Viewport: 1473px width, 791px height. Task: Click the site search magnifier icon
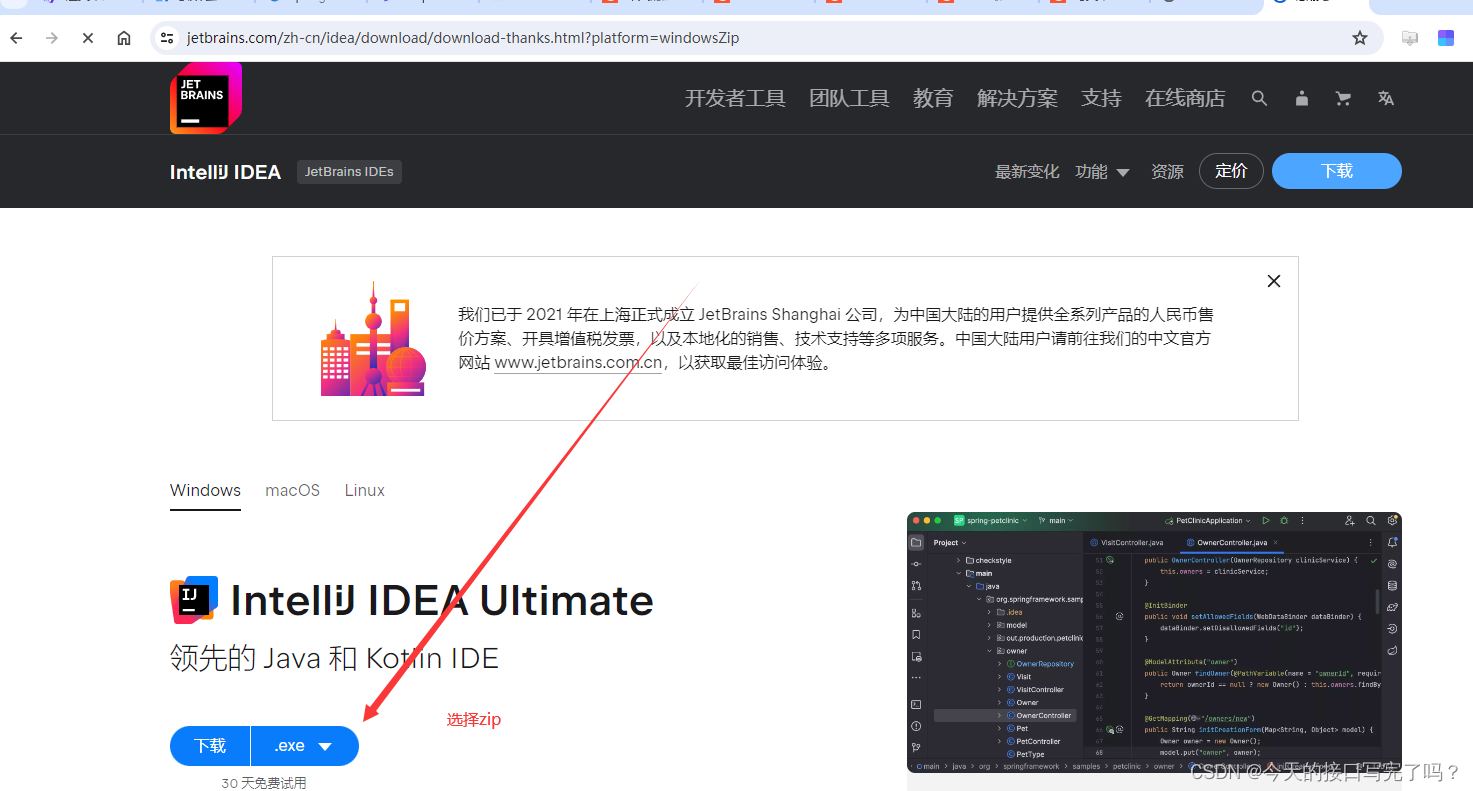coord(1259,98)
